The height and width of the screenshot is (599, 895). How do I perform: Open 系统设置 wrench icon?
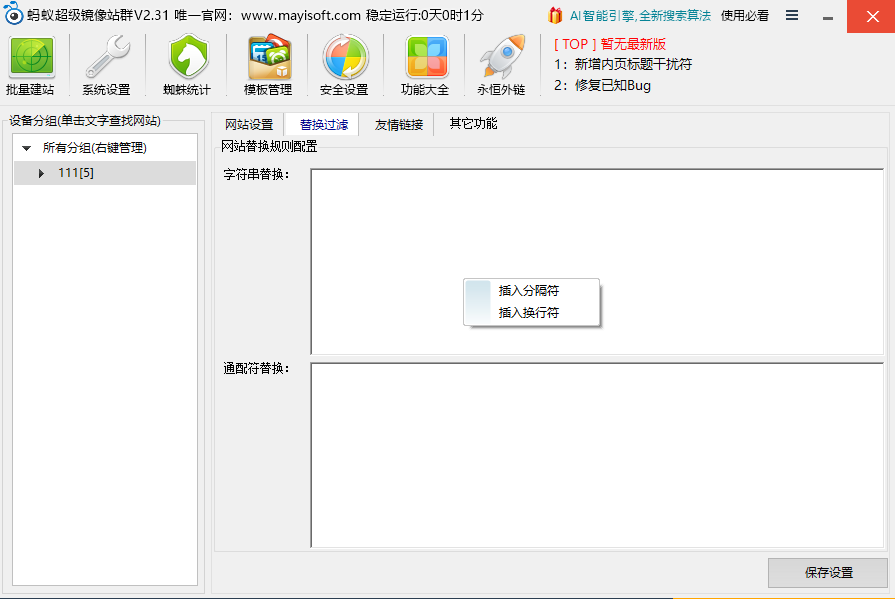point(107,57)
